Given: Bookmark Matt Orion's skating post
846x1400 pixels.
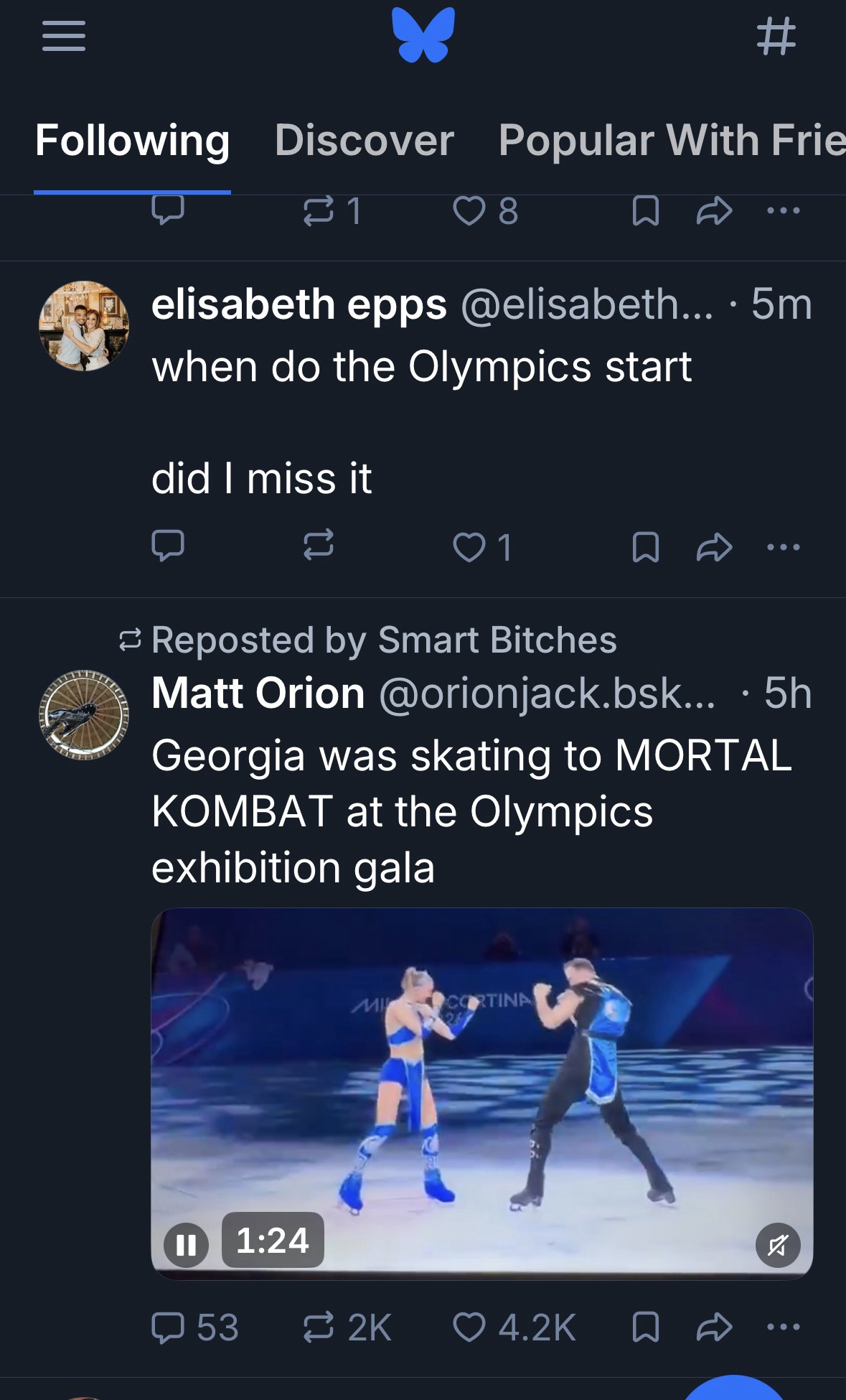Looking at the screenshot, I should (x=645, y=1327).
